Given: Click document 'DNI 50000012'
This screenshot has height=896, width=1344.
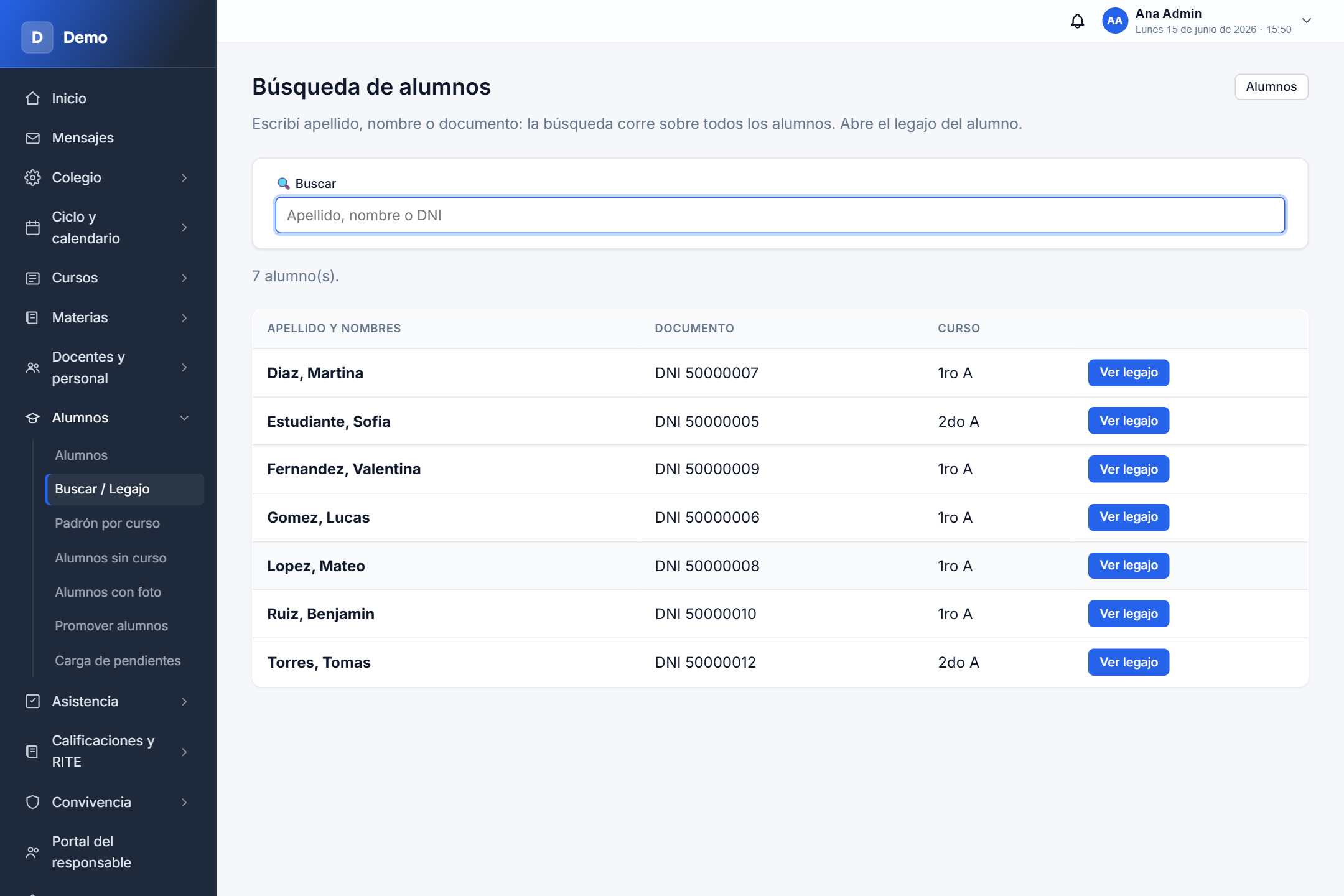Looking at the screenshot, I should pyautogui.click(x=705, y=663).
